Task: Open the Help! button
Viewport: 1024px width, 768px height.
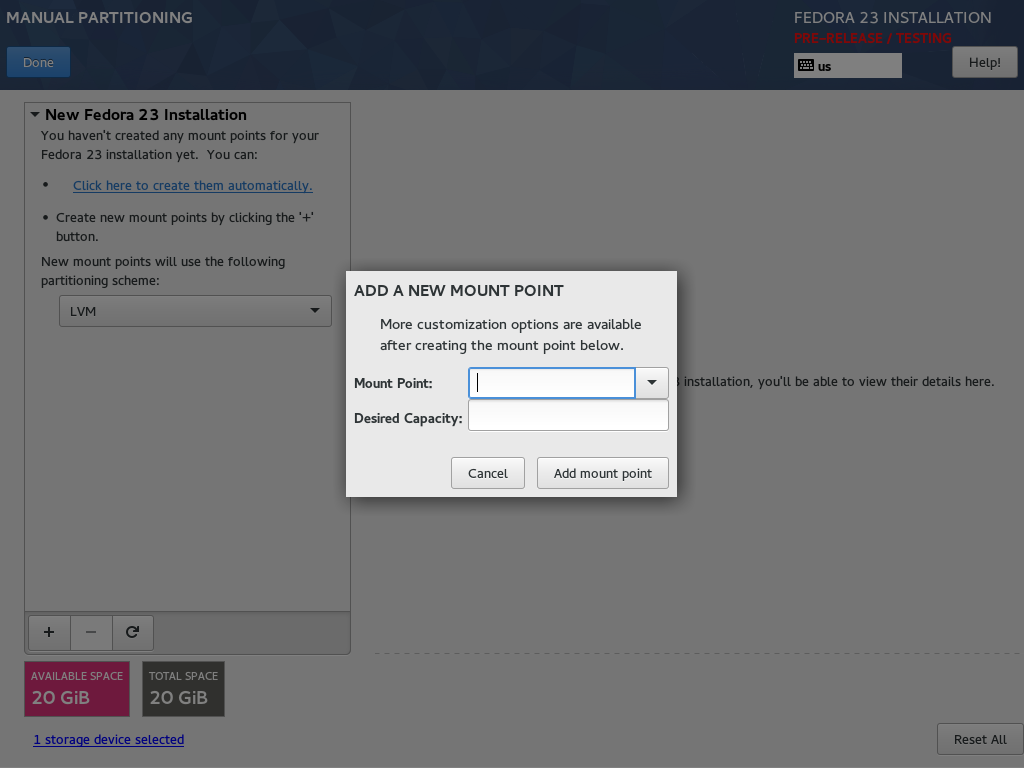Action: click(984, 62)
